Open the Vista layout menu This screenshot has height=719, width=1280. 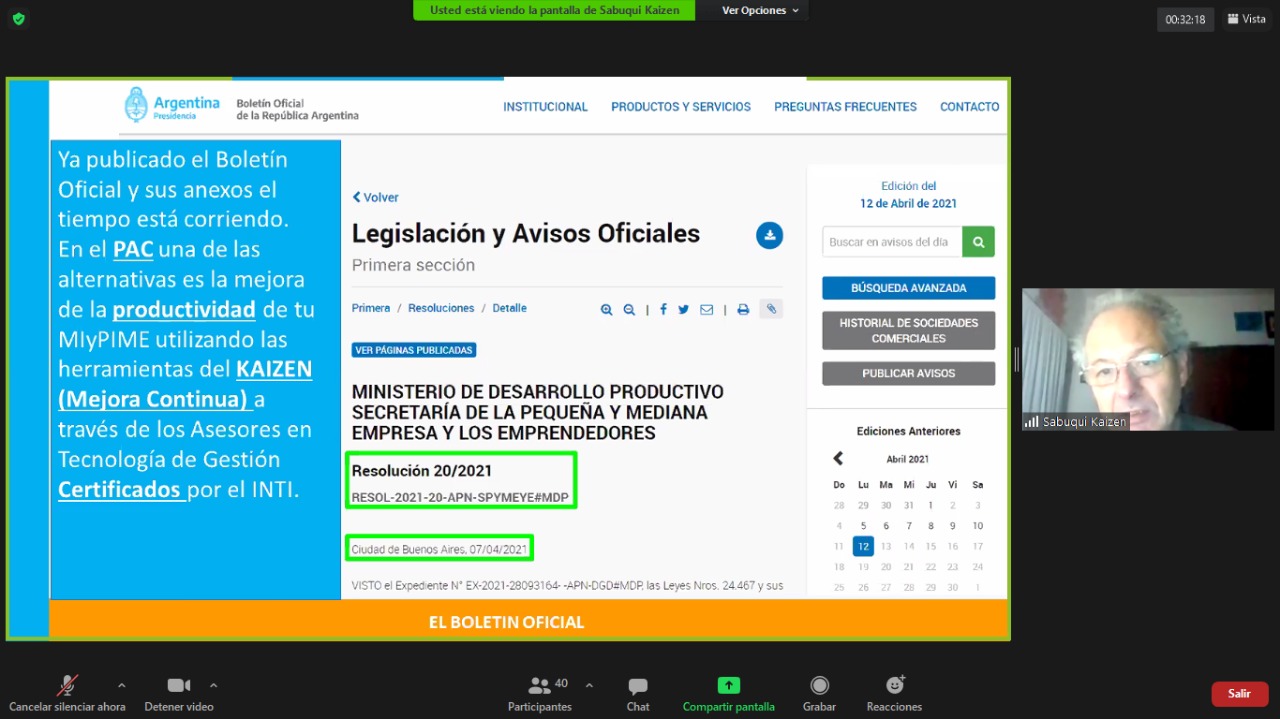[1246, 19]
